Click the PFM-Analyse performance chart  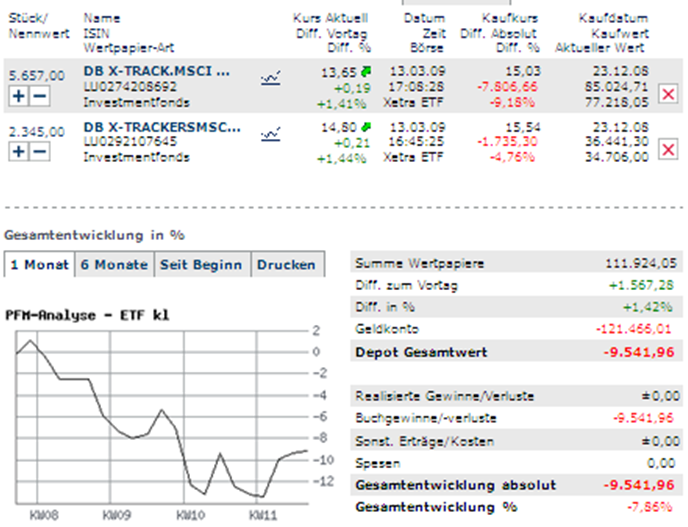pyautogui.click(x=160, y=420)
